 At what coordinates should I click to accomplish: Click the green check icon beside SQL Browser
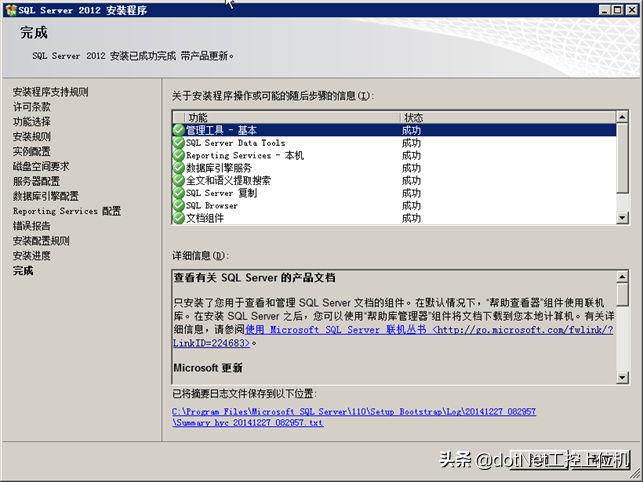click(178, 206)
